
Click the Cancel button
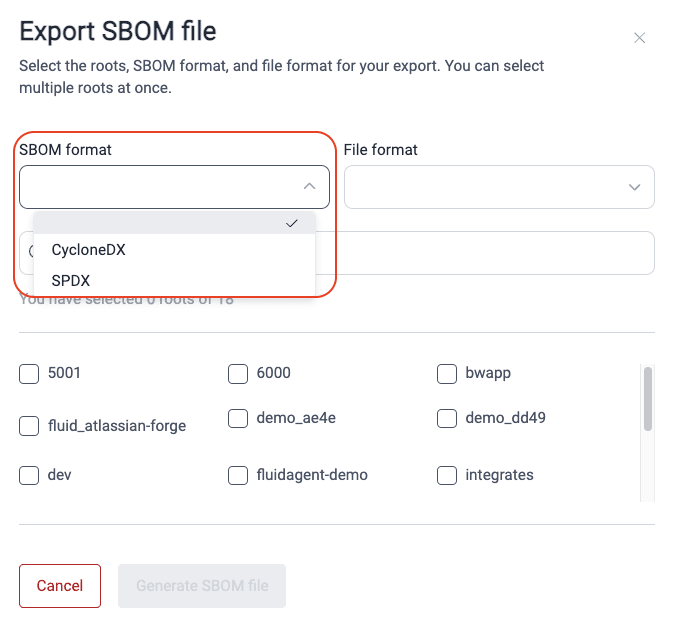[60, 586]
